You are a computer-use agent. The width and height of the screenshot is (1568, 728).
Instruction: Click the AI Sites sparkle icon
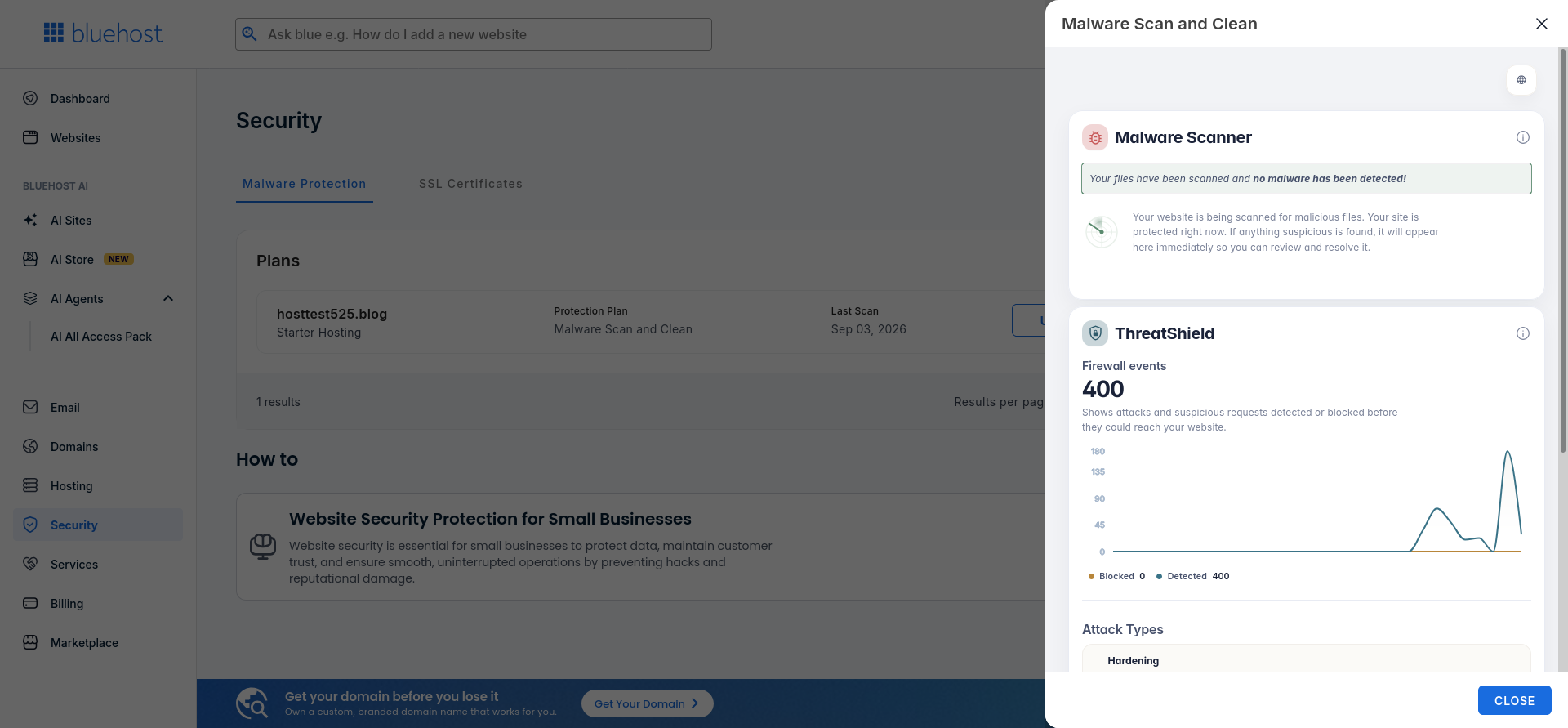30,220
